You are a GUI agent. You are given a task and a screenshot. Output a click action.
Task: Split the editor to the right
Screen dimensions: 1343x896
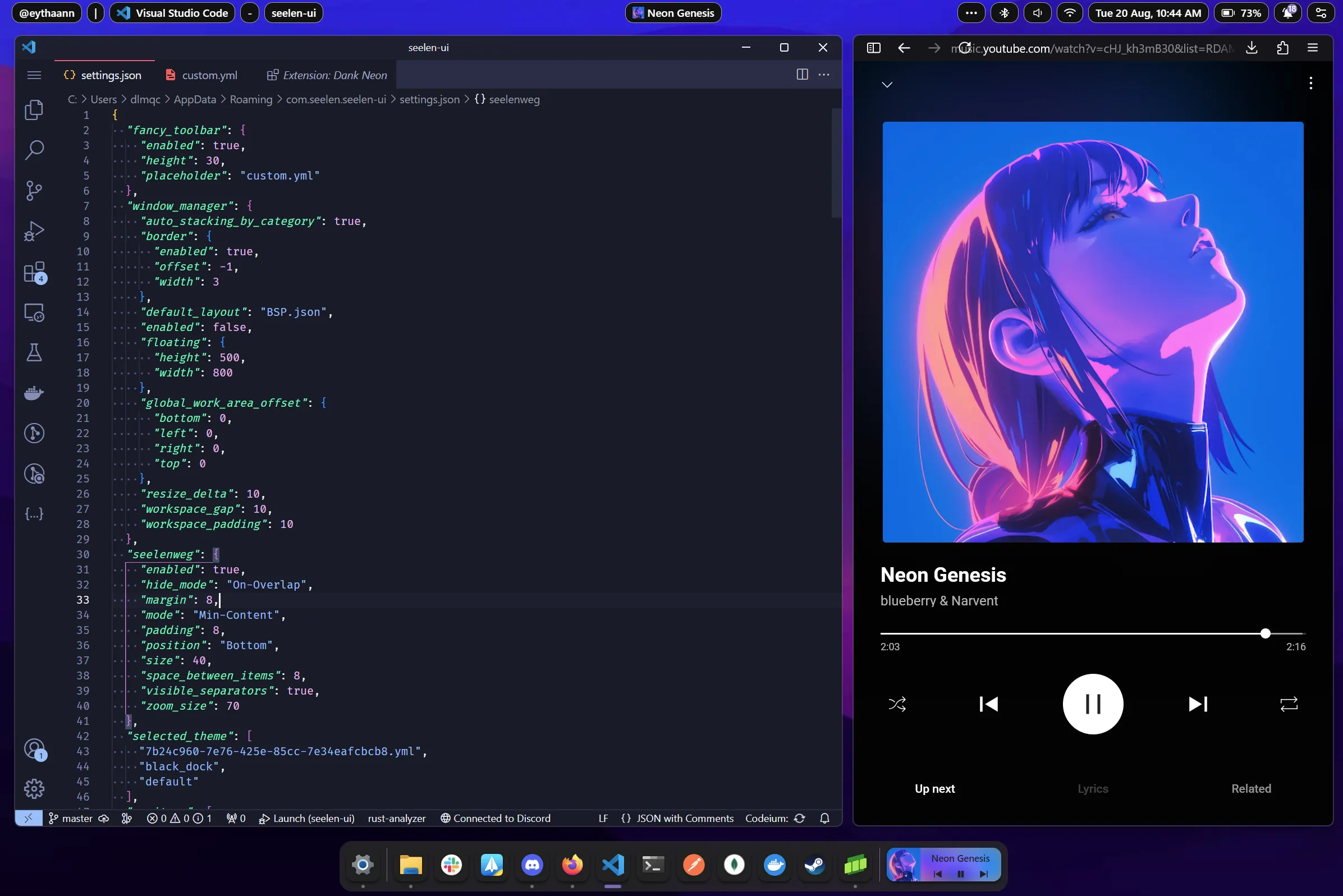click(x=802, y=75)
